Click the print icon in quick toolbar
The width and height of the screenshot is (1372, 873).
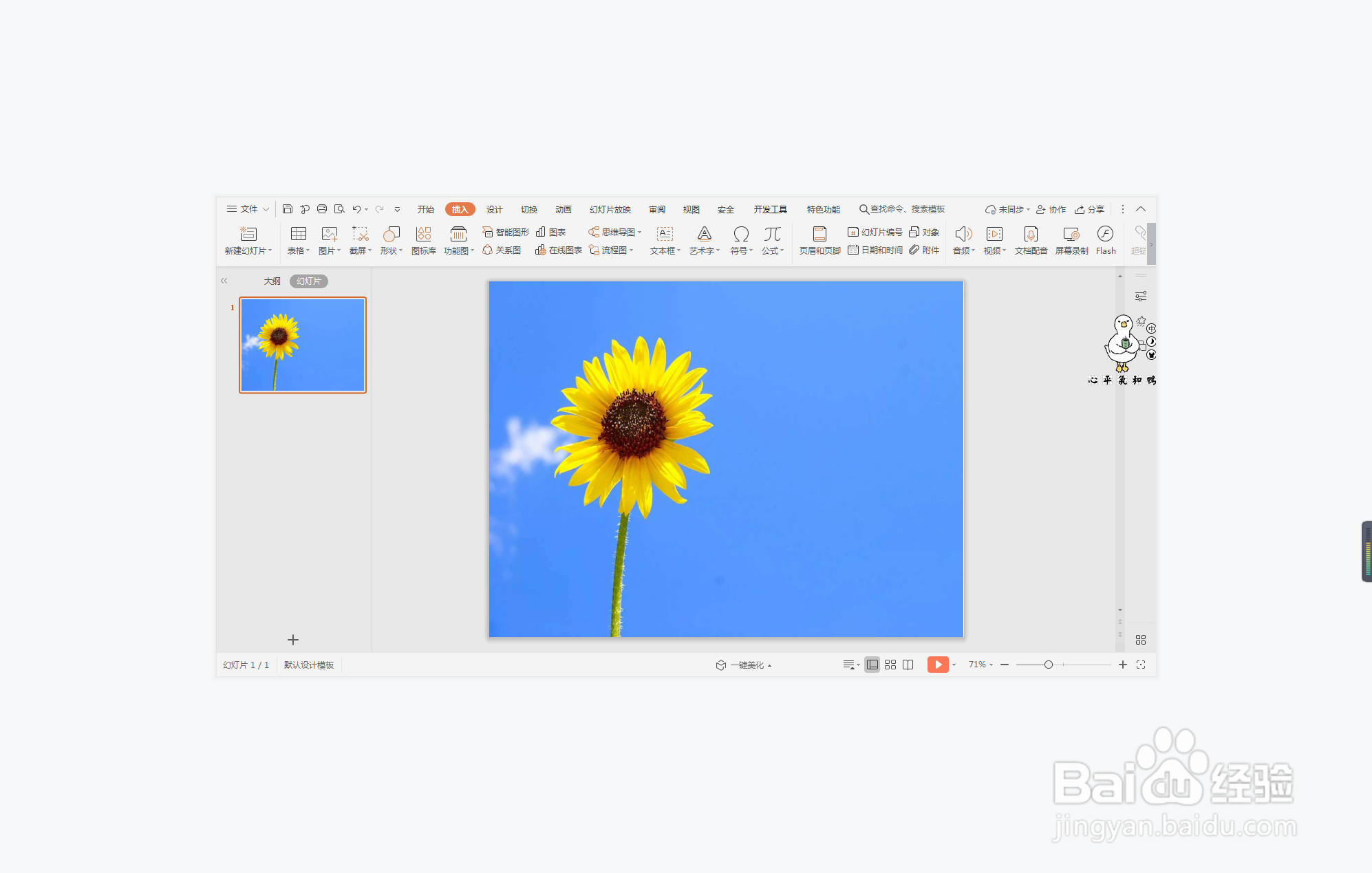coord(321,209)
